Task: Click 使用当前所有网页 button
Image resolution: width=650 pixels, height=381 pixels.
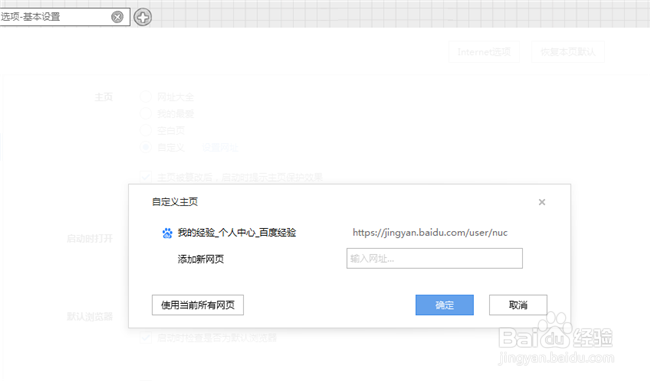Action: [198, 305]
